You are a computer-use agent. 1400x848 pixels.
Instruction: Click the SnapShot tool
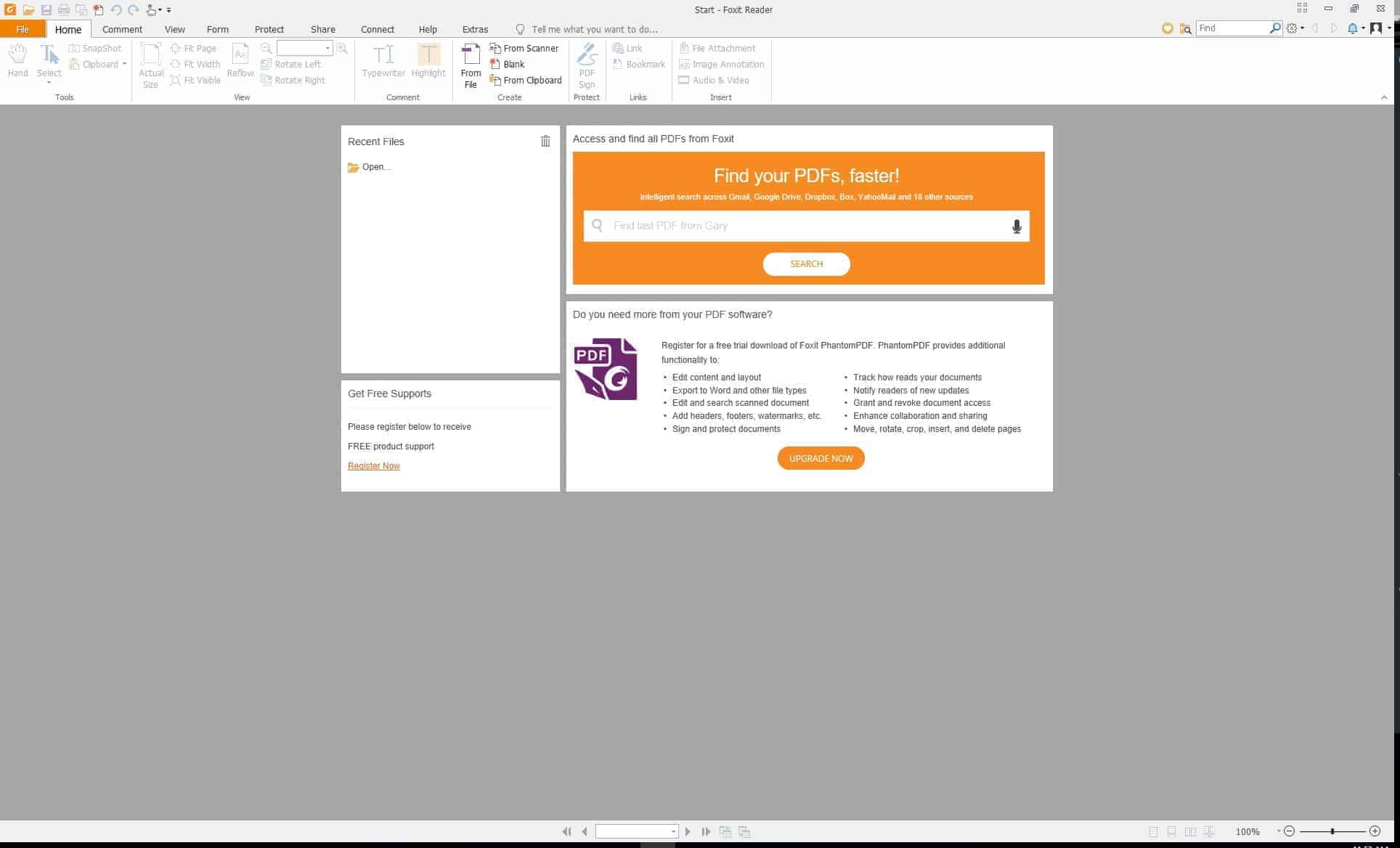(95, 48)
